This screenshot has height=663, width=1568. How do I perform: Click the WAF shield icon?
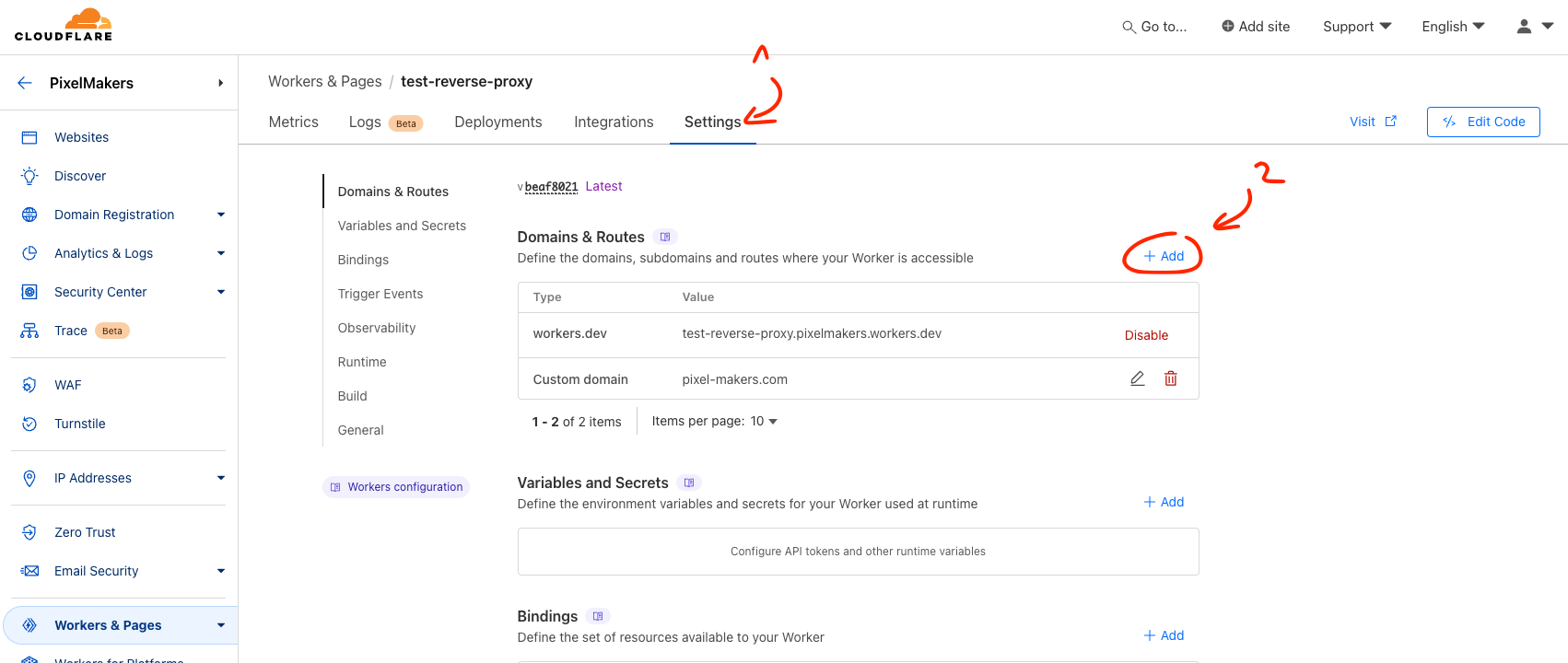click(x=29, y=385)
